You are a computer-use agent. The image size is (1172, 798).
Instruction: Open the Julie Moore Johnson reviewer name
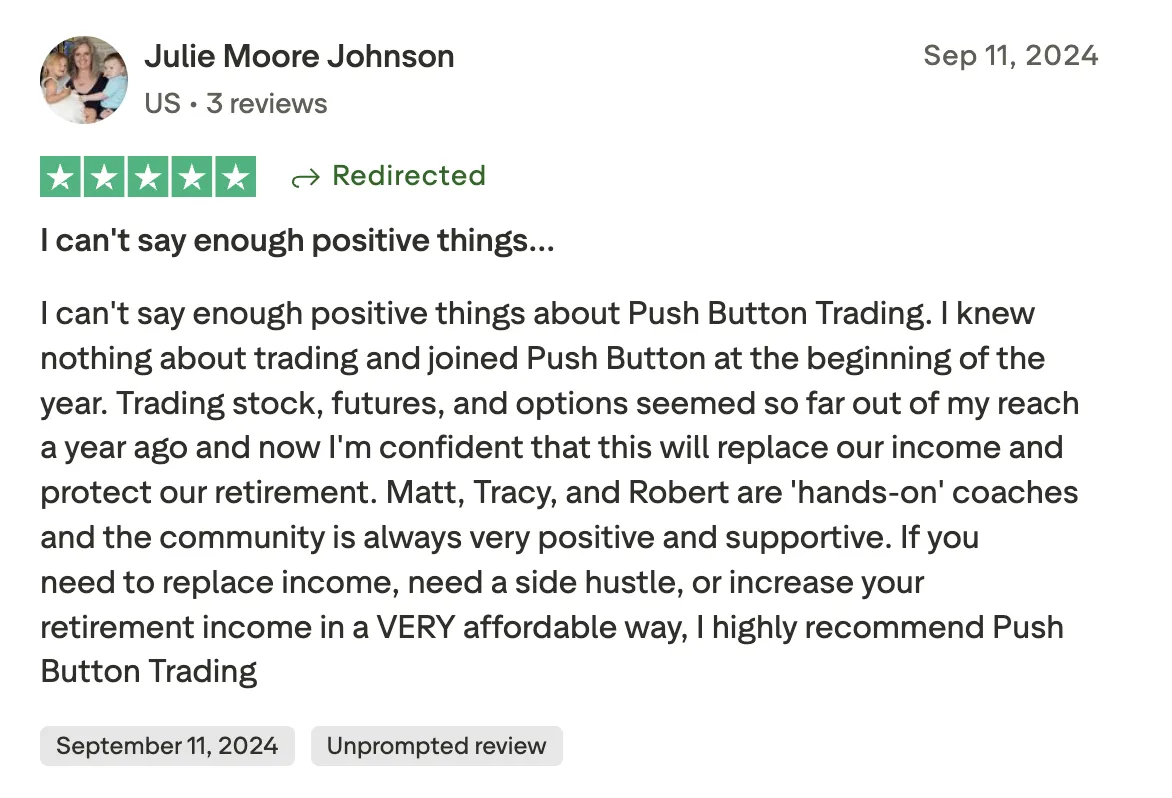tap(299, 57)
